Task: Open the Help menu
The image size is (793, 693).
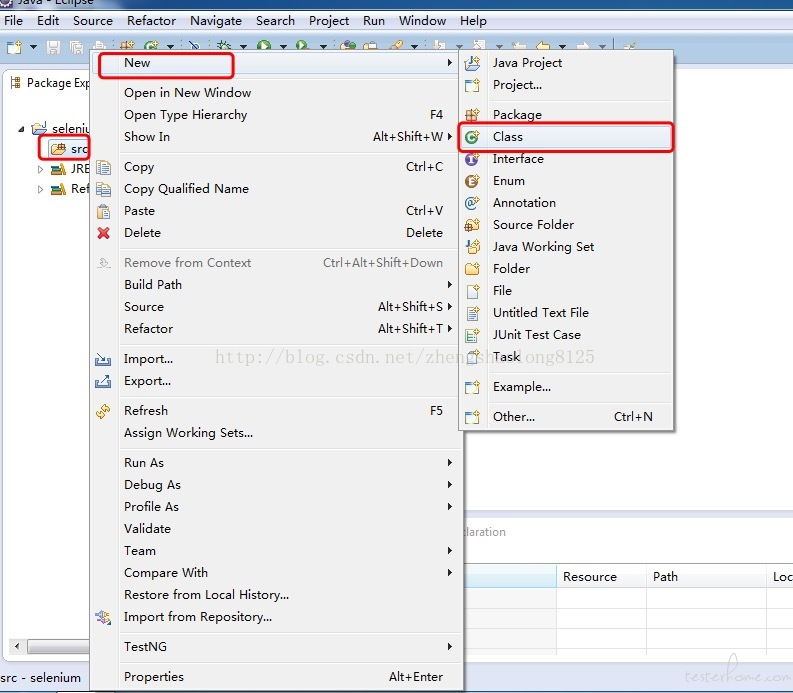Action: point(473,21)
